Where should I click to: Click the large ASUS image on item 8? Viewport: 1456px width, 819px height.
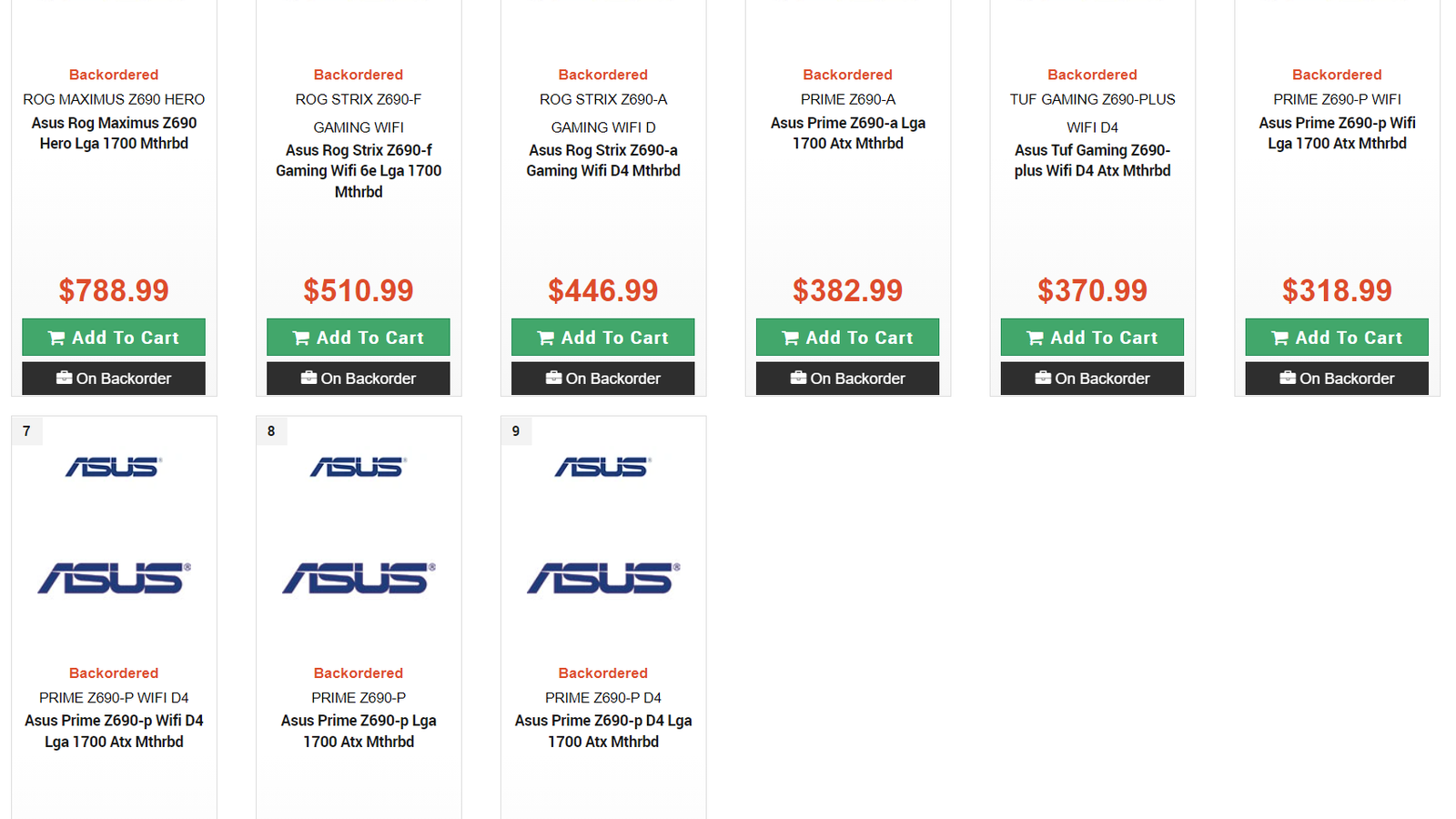click(x=359, y=578)
